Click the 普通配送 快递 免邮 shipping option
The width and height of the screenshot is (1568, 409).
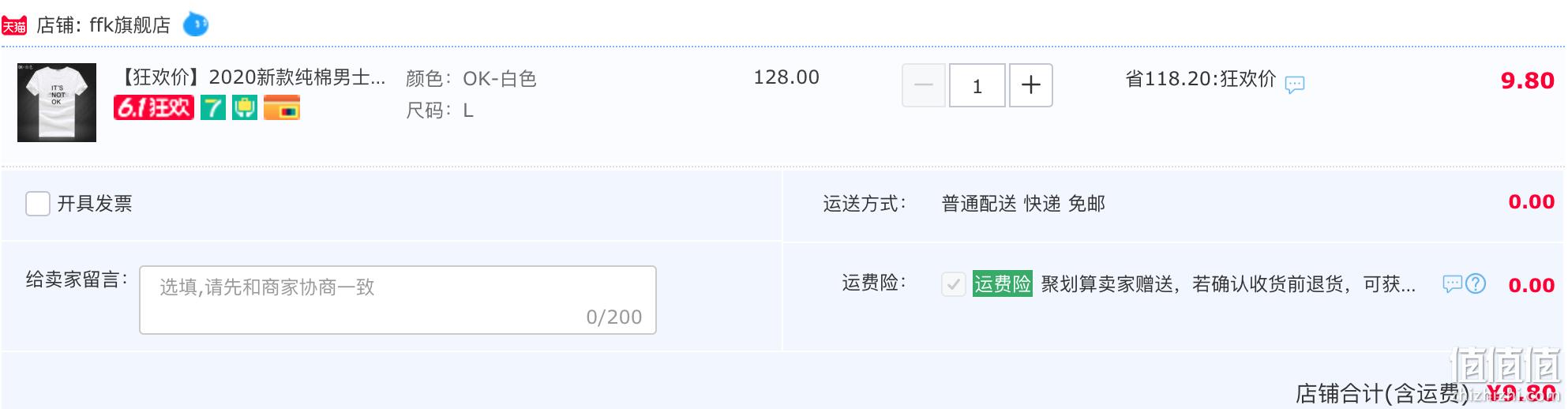pyautogui.click(x=1023, y=204)
